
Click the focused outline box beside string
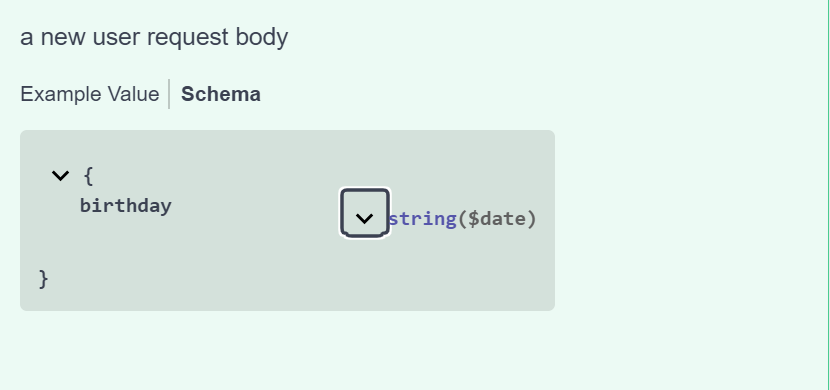coord(365,213)
